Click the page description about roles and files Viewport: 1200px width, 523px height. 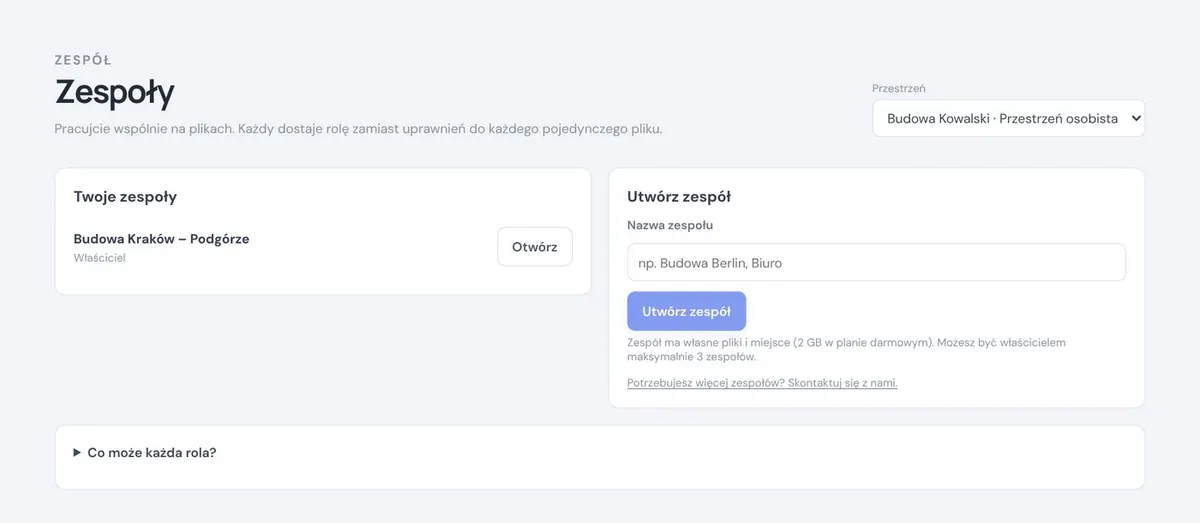click(x=358, y=129)
